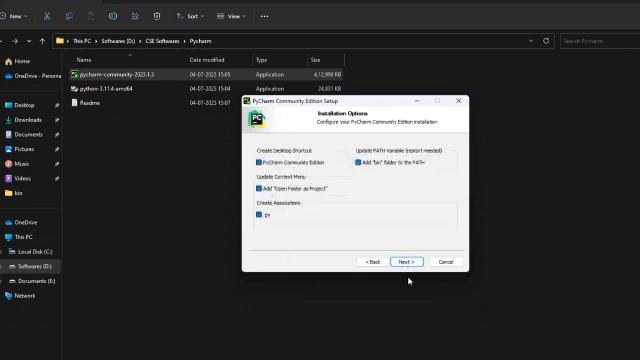Screen dimensions: 640x360
Task: Click the Share icon in Explorer toolbar
Action: [x=135, y=16]
